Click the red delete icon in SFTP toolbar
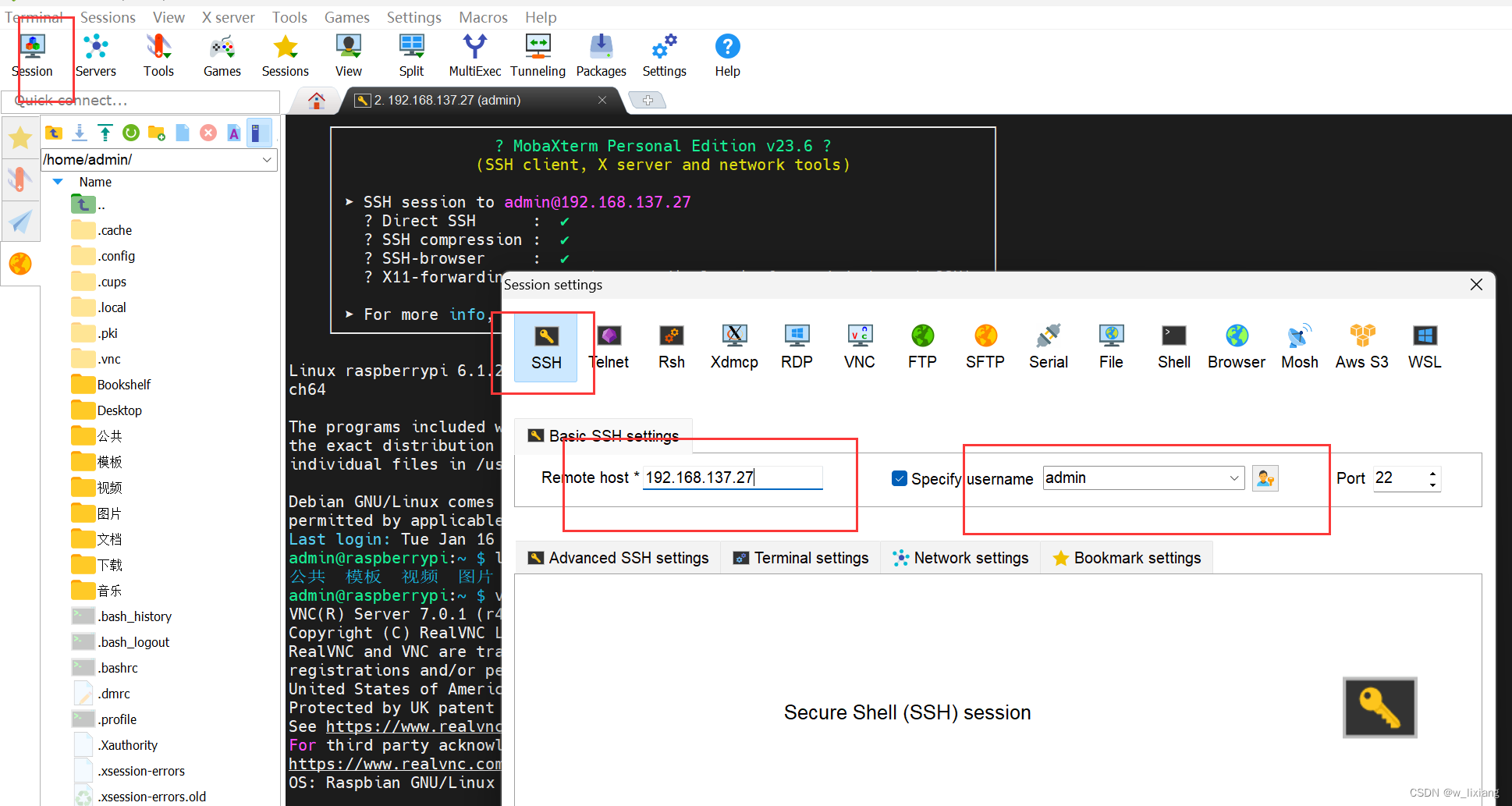The image size is (1512, 806). coord(208,133)
